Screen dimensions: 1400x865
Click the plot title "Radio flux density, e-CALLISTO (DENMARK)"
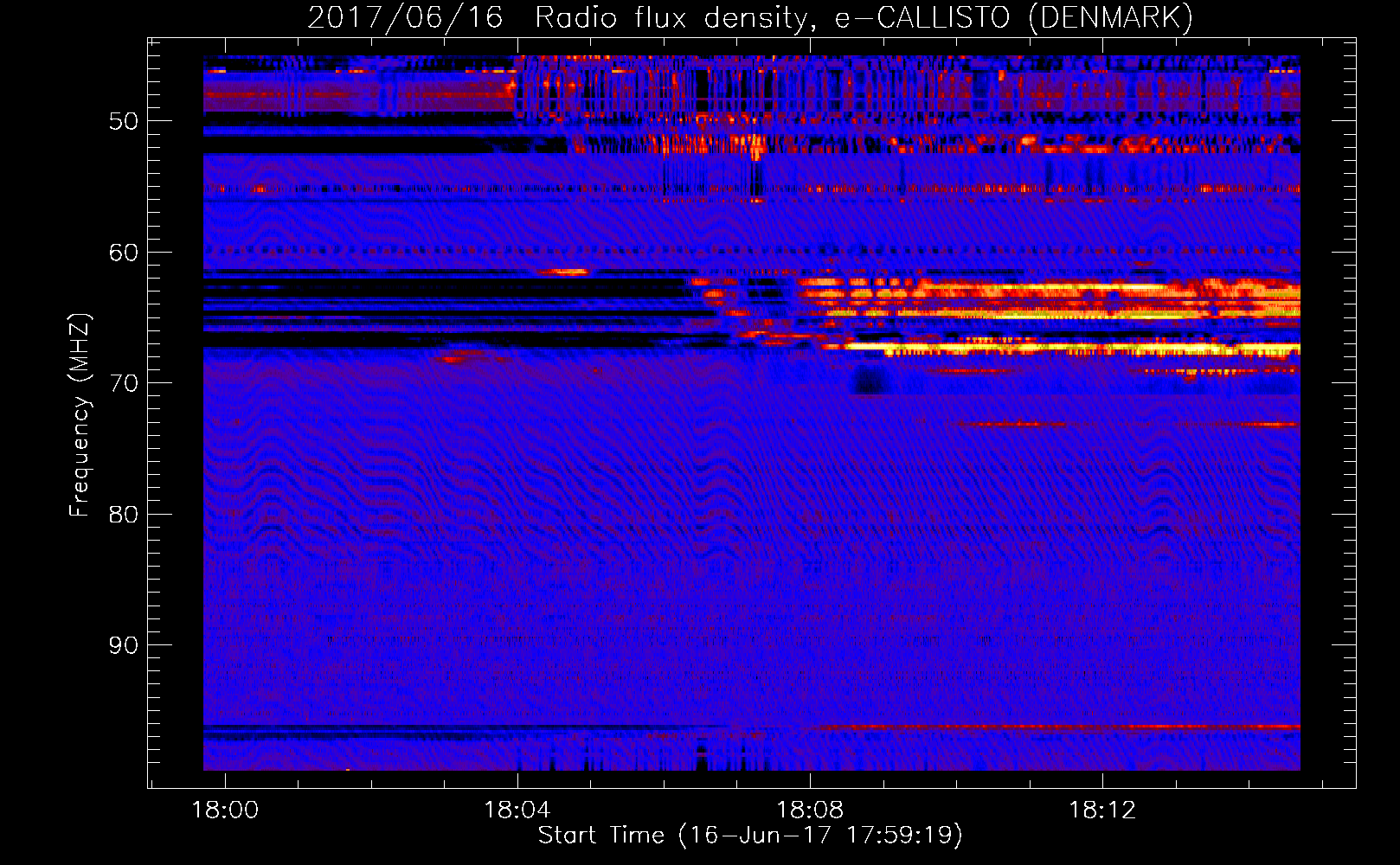[864, 17]
